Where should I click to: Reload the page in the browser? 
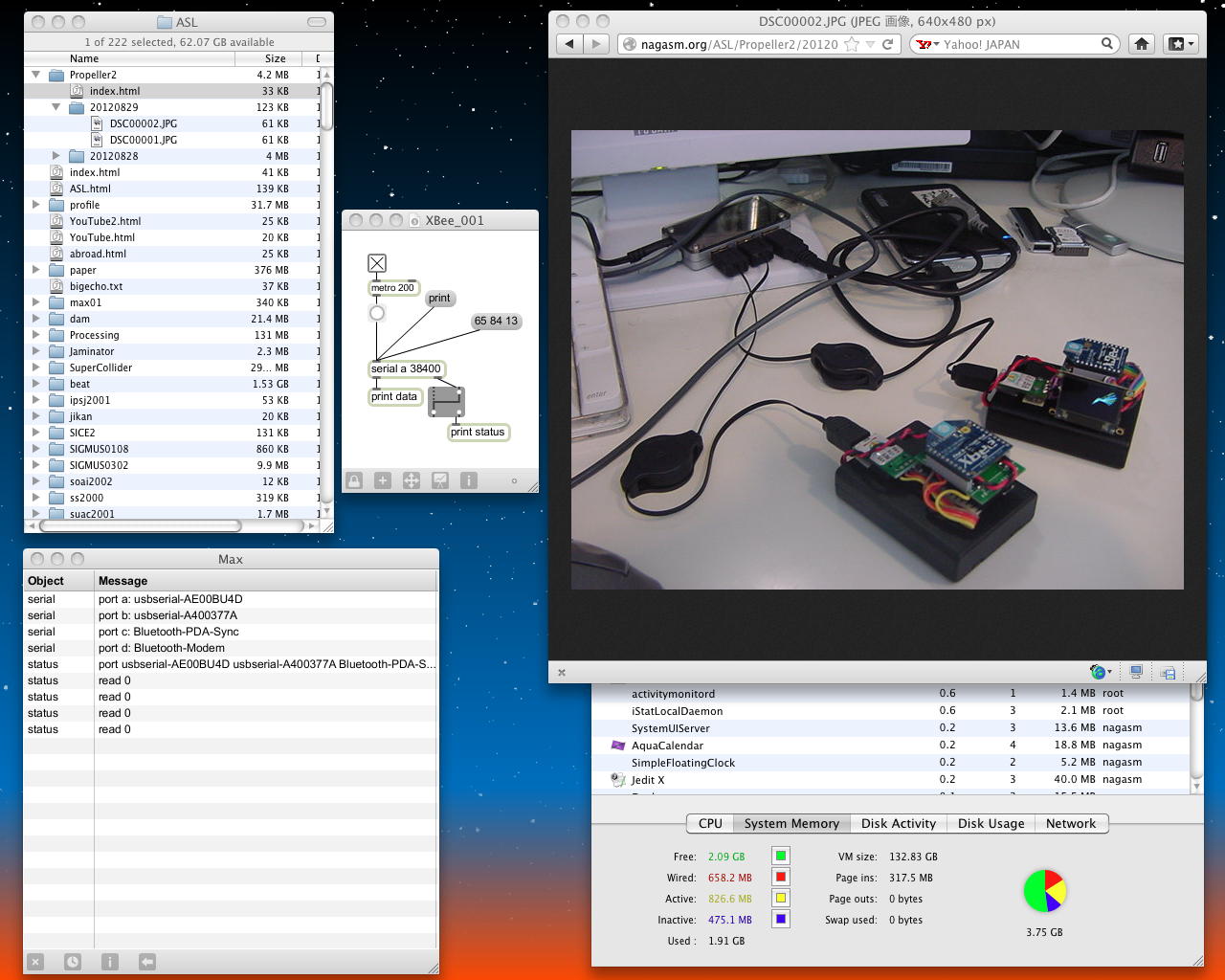point(888,44)
